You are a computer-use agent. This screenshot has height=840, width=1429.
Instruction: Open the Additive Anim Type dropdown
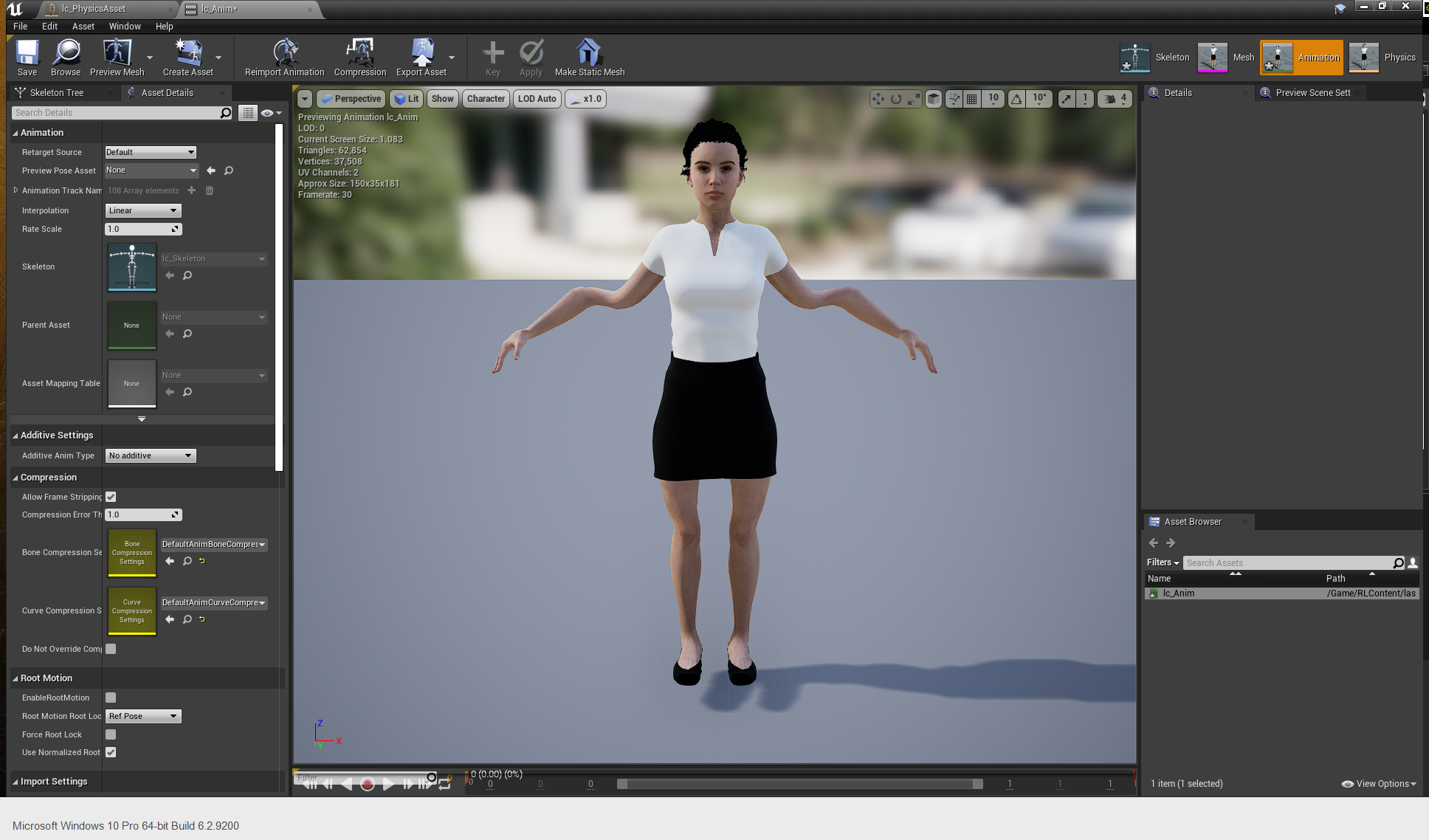151,455
